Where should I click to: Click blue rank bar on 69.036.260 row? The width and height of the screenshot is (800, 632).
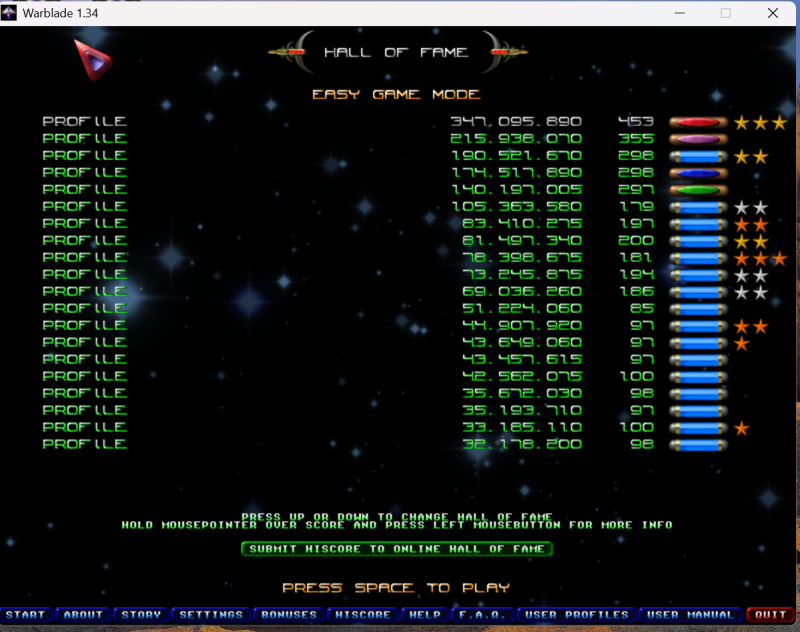coord(698,292)
